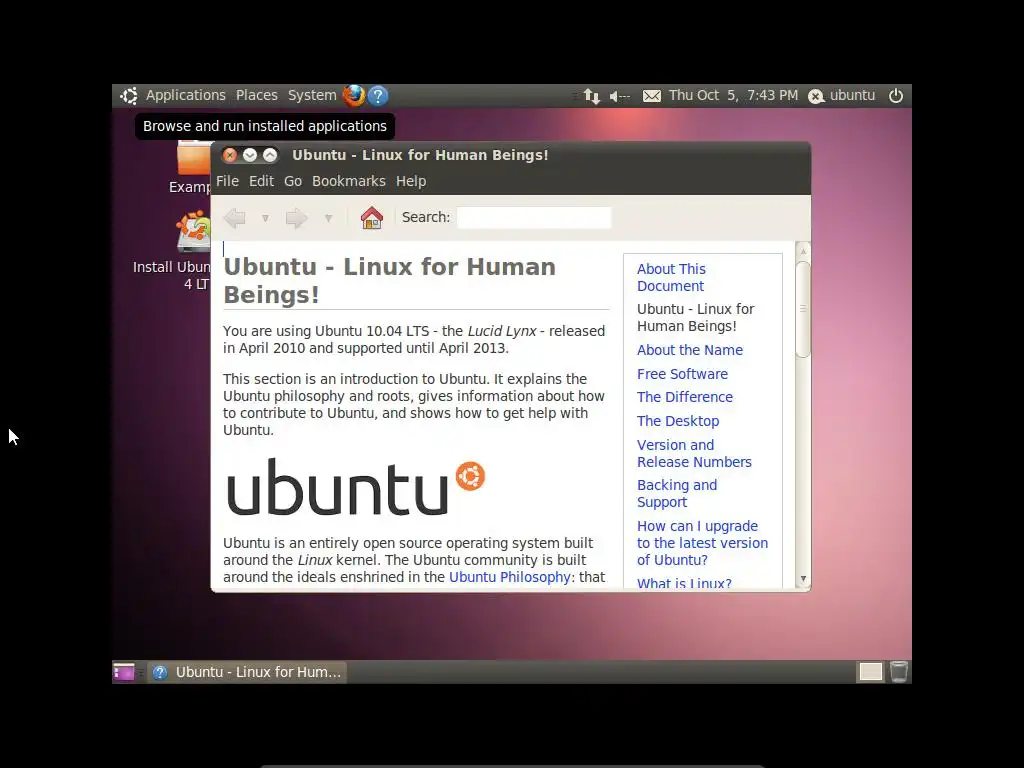The width and height of the screenshot is (1024, 768).
Task: Open the blue help icon in top panel
Action: tap(378, 95)
